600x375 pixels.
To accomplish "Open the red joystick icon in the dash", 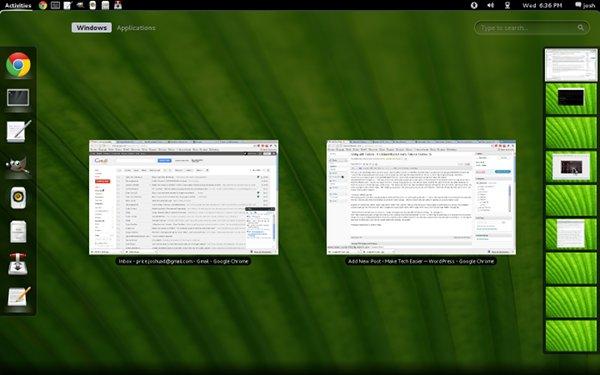I will coord(18,264).
